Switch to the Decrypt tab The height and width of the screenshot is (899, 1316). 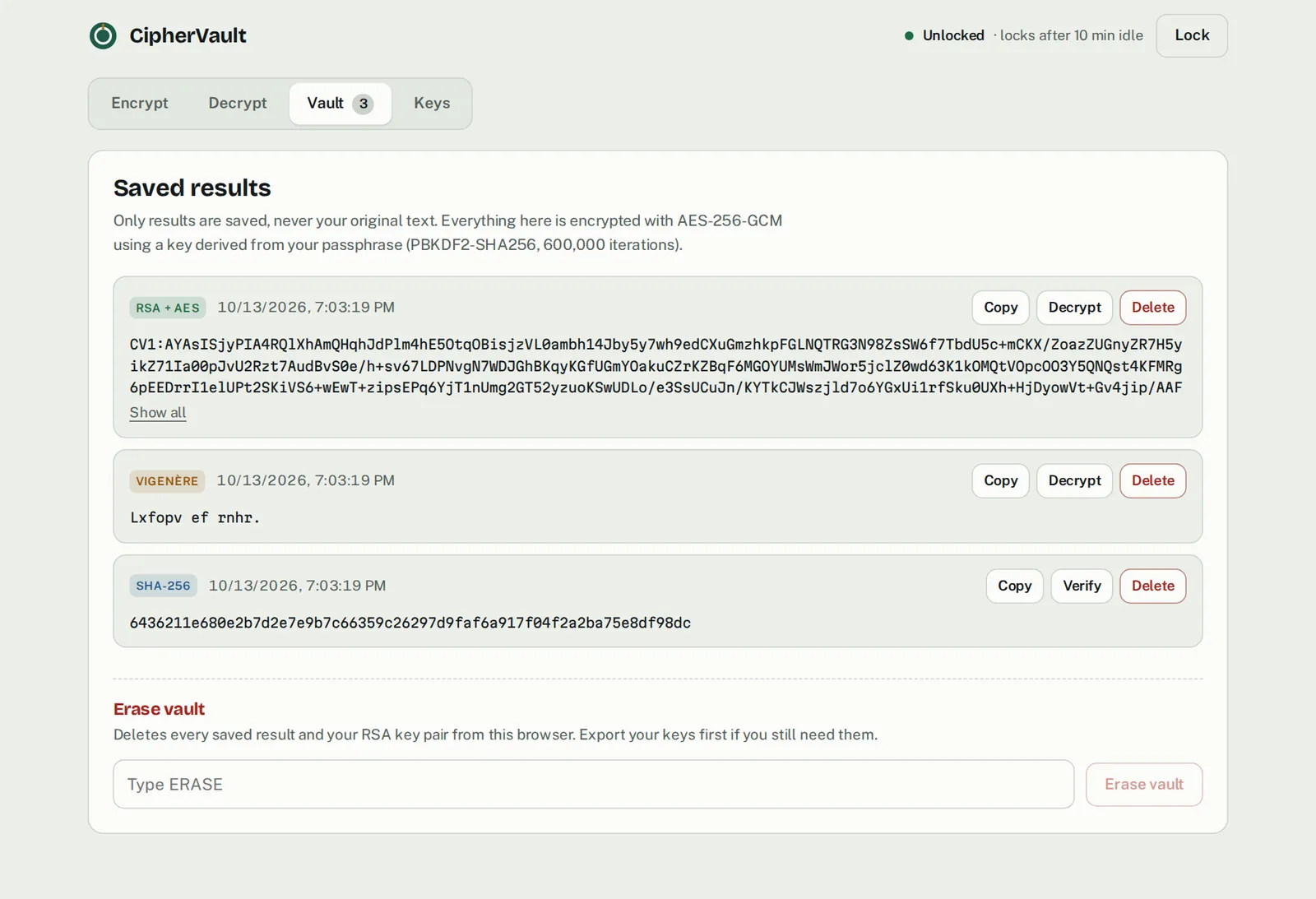[238, 103]
